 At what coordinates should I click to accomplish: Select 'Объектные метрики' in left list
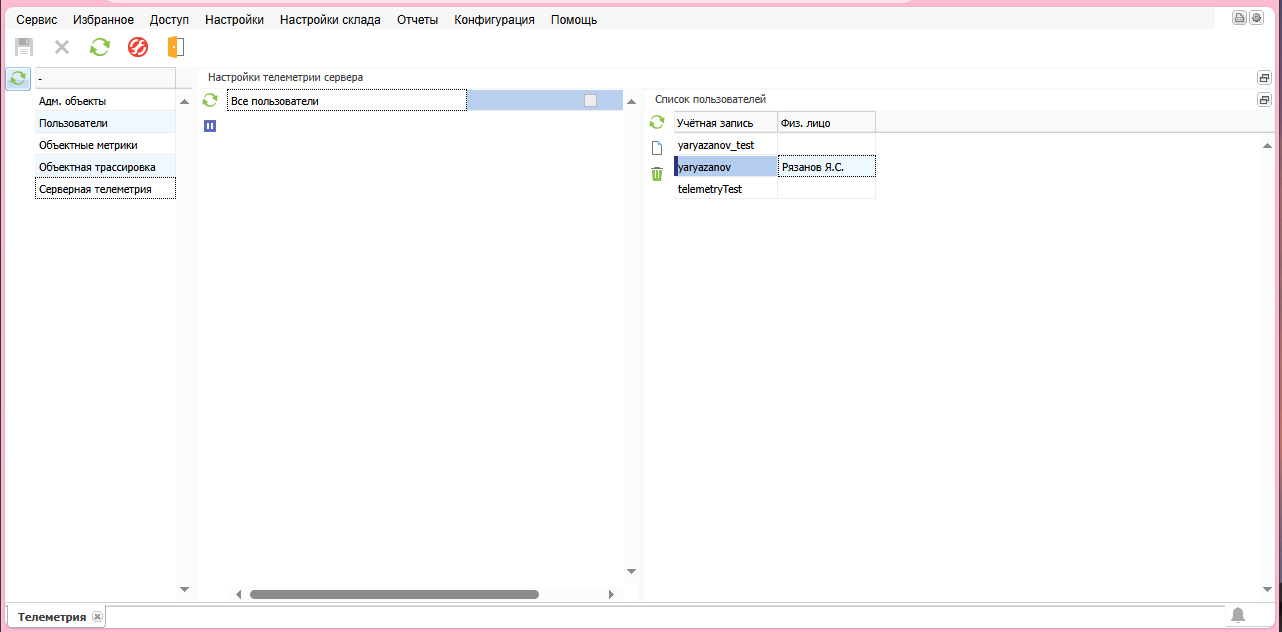(88, 145)
